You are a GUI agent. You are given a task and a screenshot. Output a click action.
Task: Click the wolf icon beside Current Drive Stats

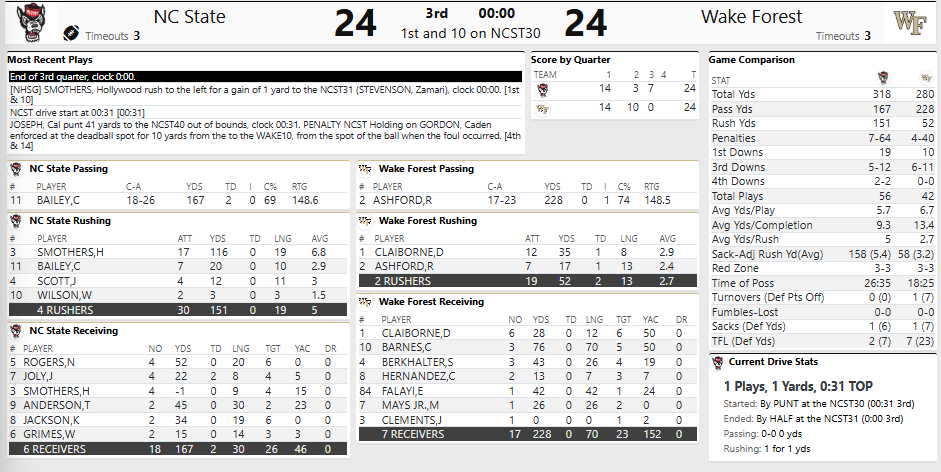tap(717, 363)
